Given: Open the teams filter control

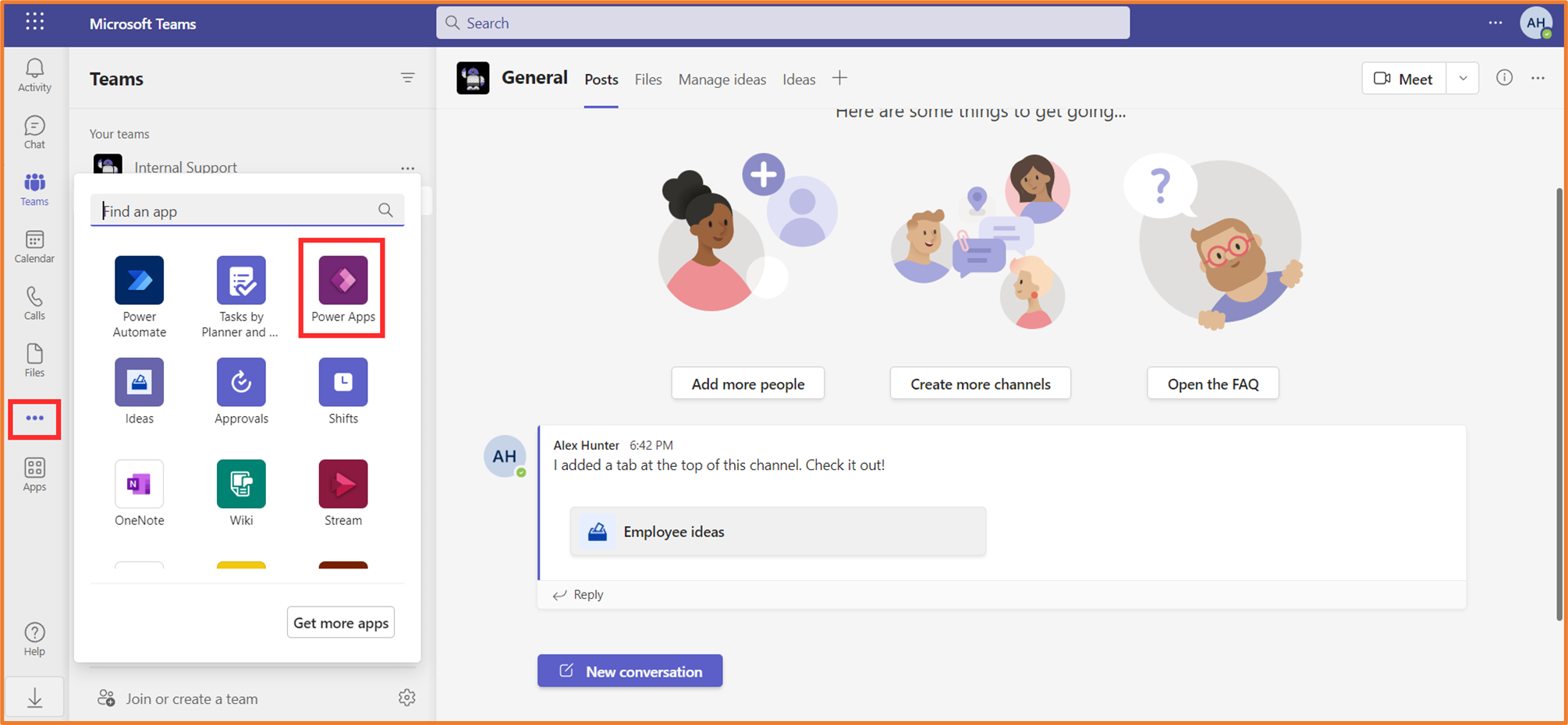Looking at the screenshot, I should (x=408, y=78).
